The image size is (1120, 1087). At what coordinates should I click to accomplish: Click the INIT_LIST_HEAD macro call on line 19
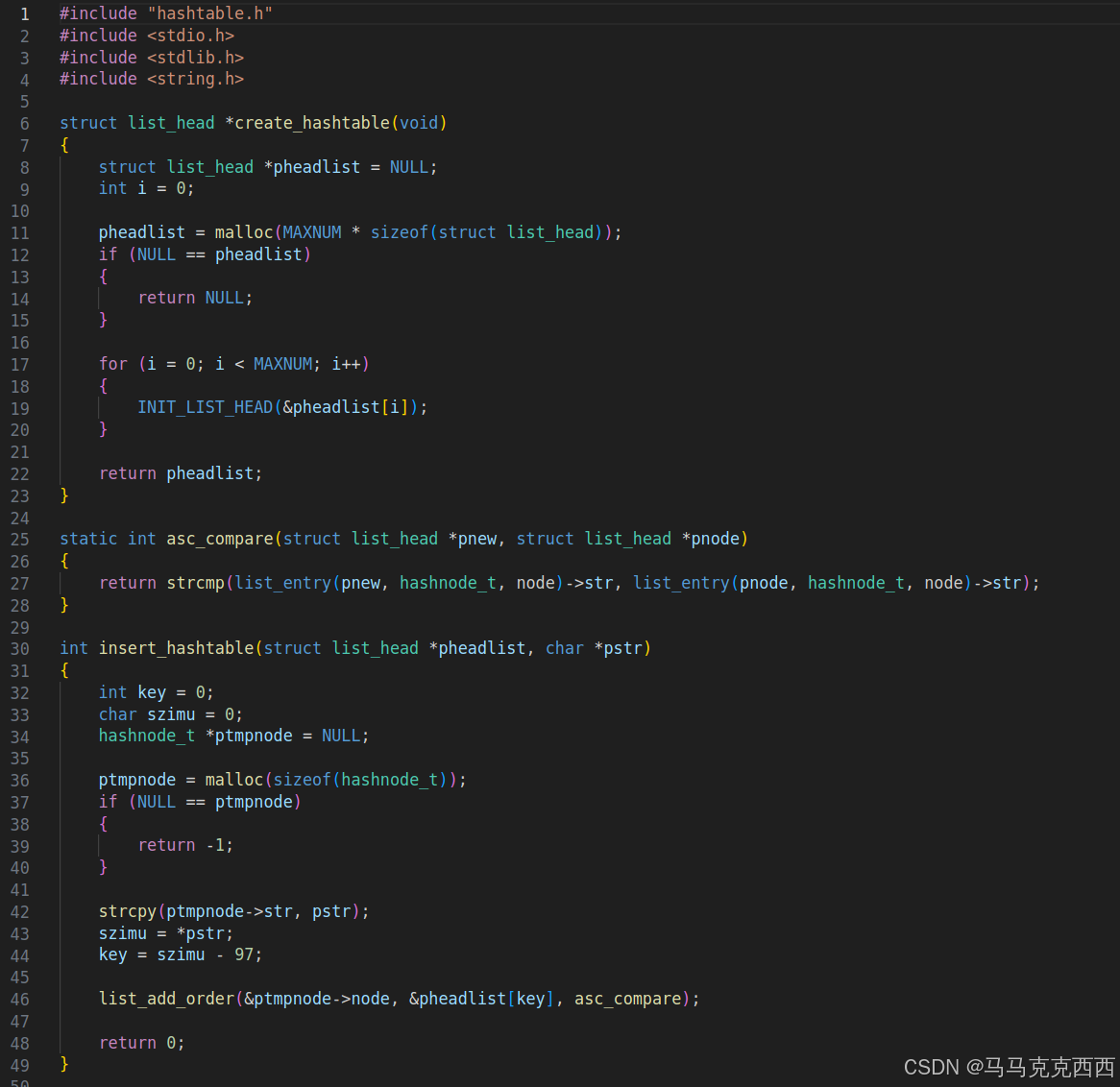click(282, 408)
